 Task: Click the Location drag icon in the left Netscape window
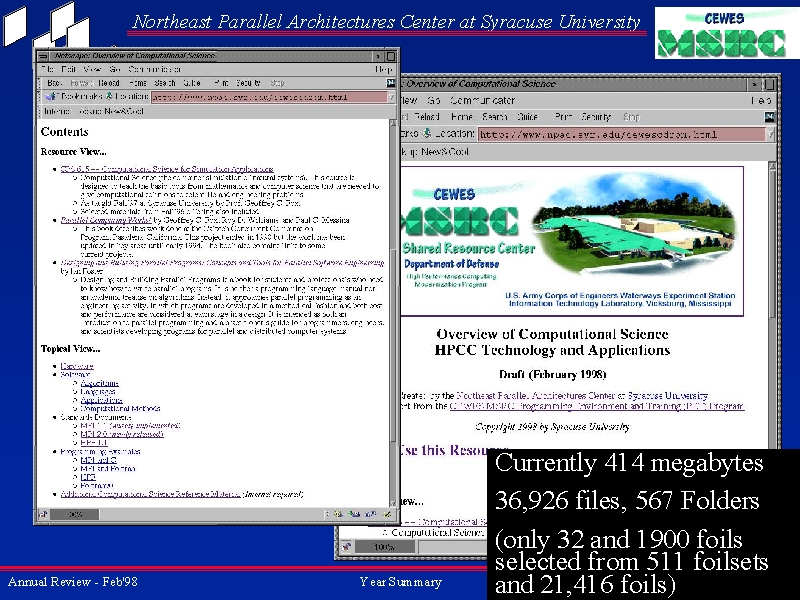click(x=109, y=96)
